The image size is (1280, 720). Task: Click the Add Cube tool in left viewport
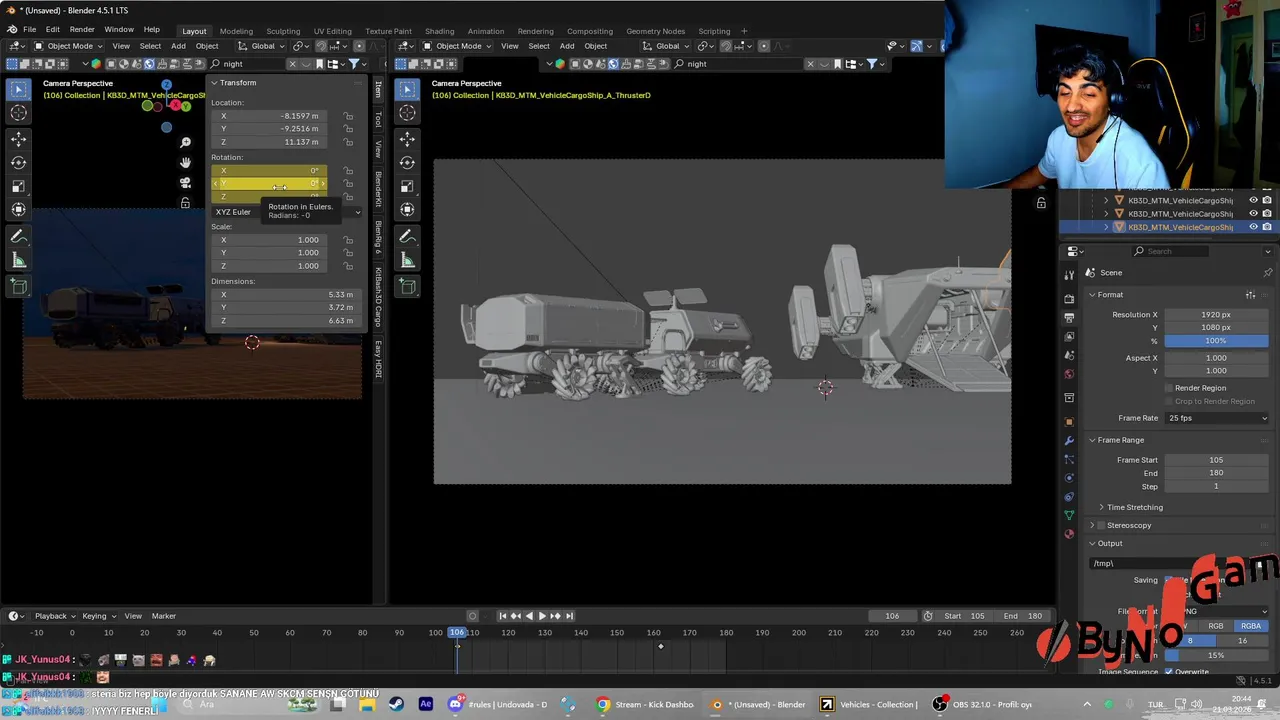click(x=18, y=286)
